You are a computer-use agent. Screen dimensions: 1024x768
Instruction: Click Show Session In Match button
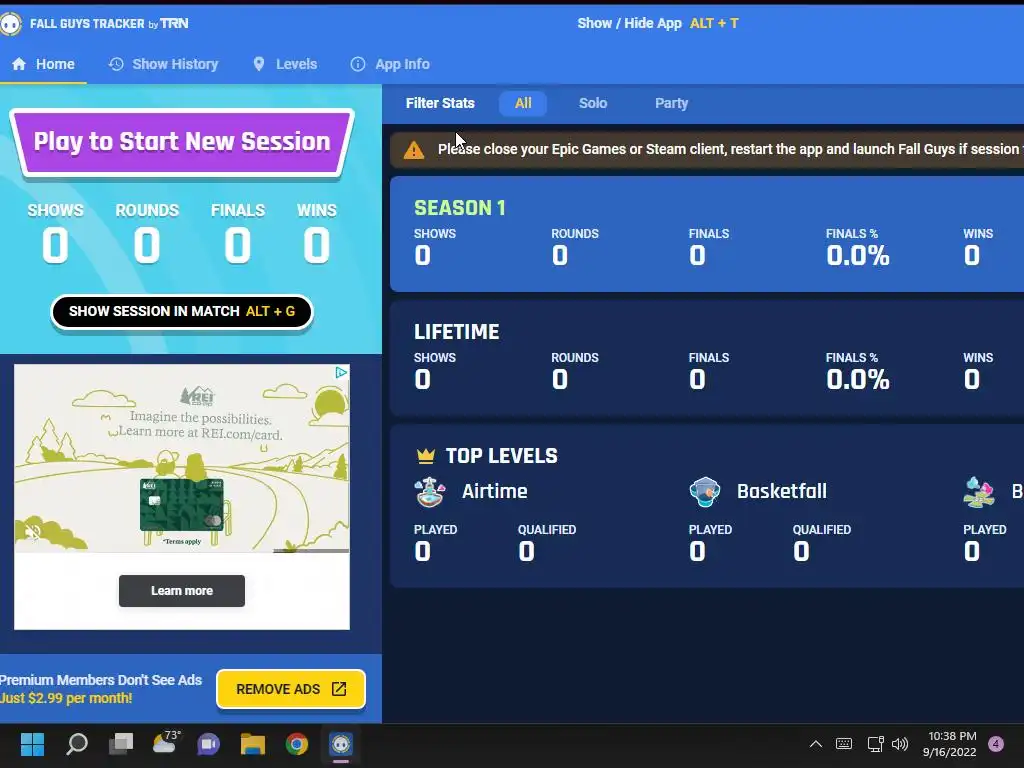pyautogui.click(x=182, y=312)
